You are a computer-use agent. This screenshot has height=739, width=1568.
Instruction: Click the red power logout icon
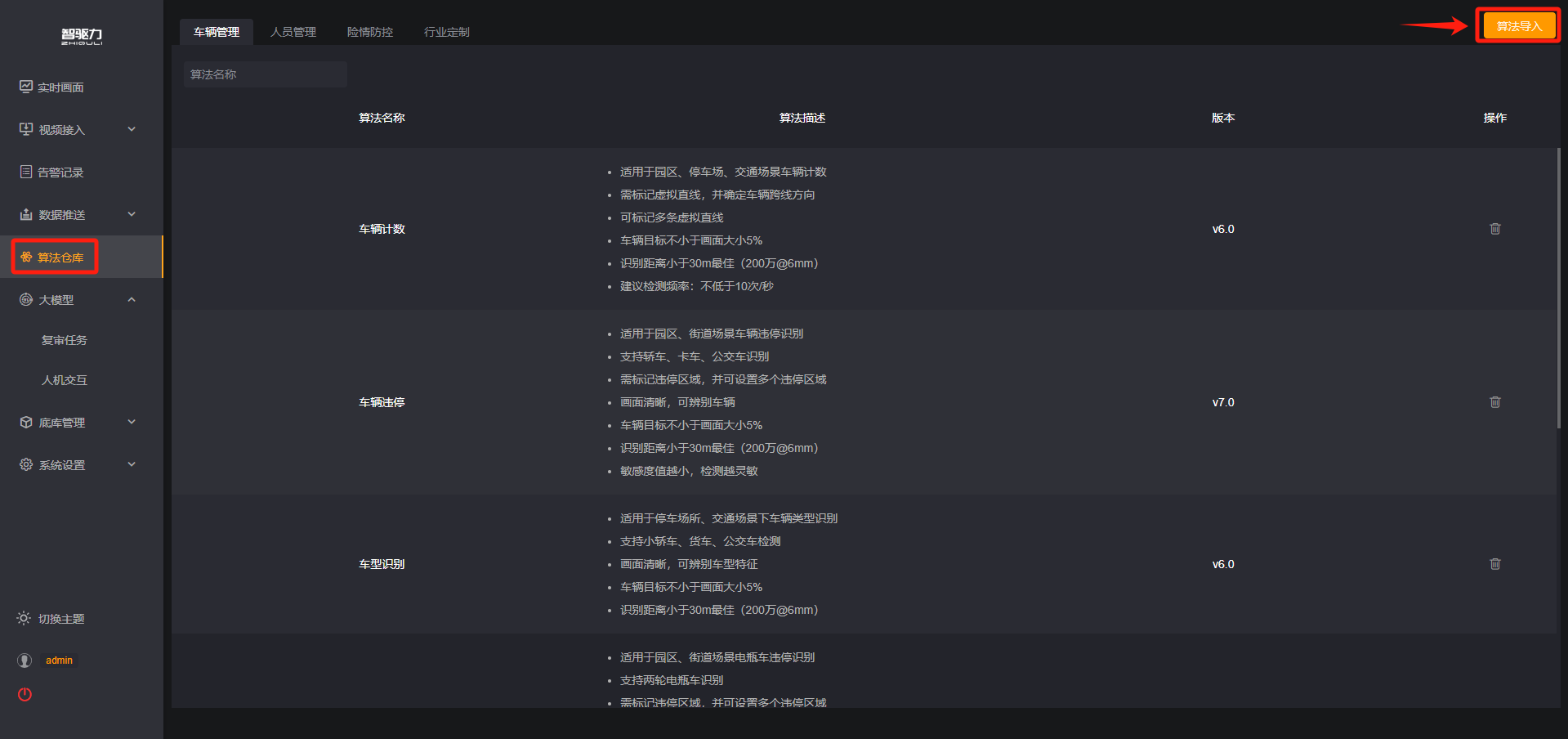25,694
